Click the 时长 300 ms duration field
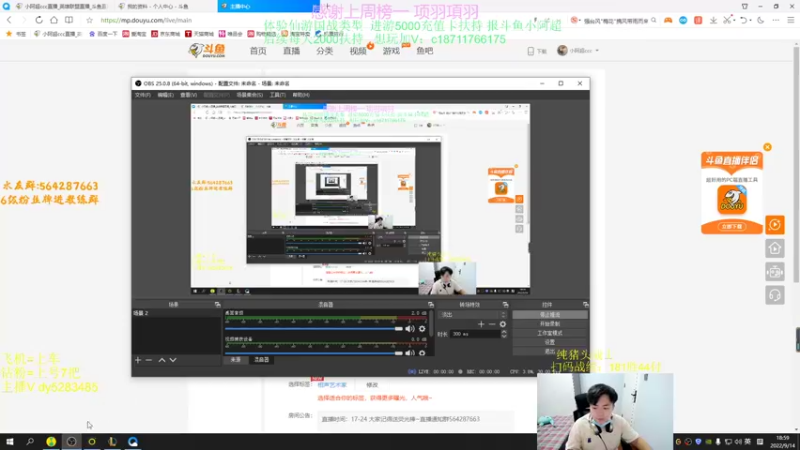This screenshot has height=450, width=800. click(475, 334)
